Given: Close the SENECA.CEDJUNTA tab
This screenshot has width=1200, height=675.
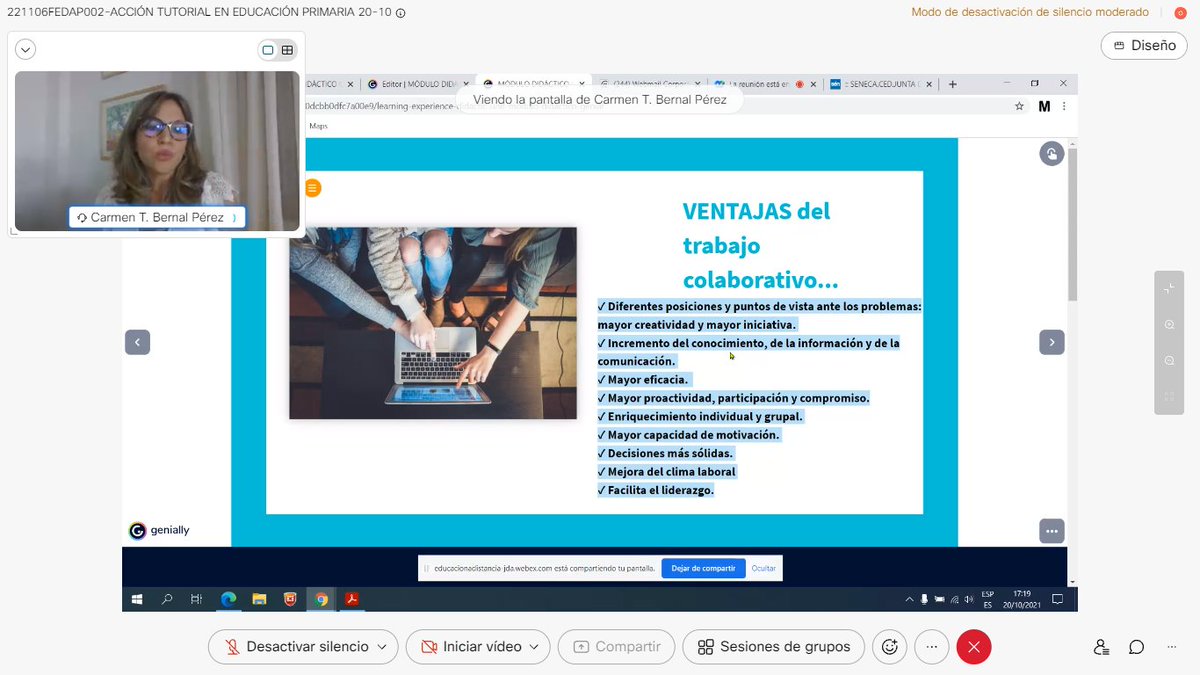Looking at the screenshot, I should 928,85.
